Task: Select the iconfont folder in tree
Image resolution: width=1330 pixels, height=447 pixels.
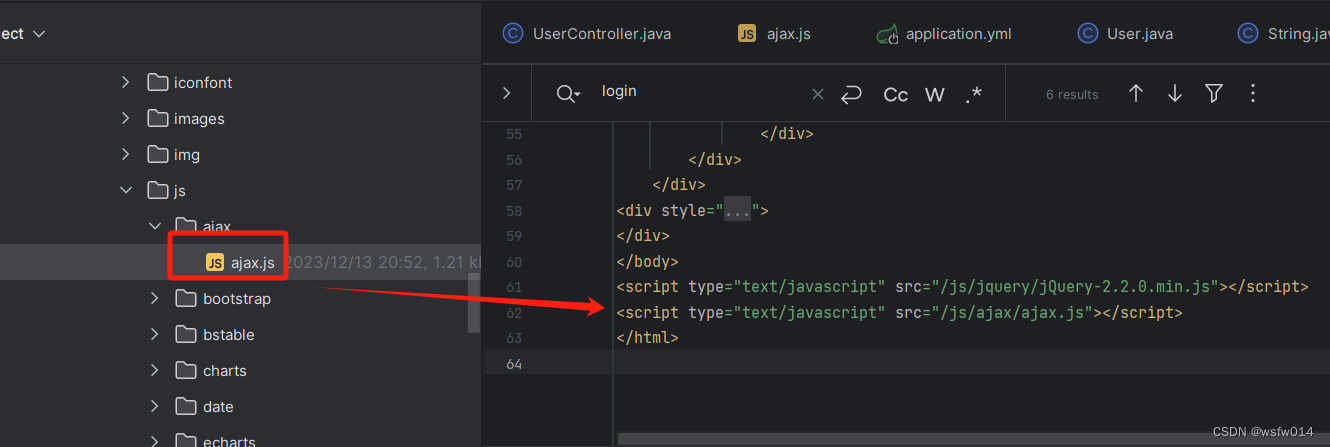Action: coord(203,82)
